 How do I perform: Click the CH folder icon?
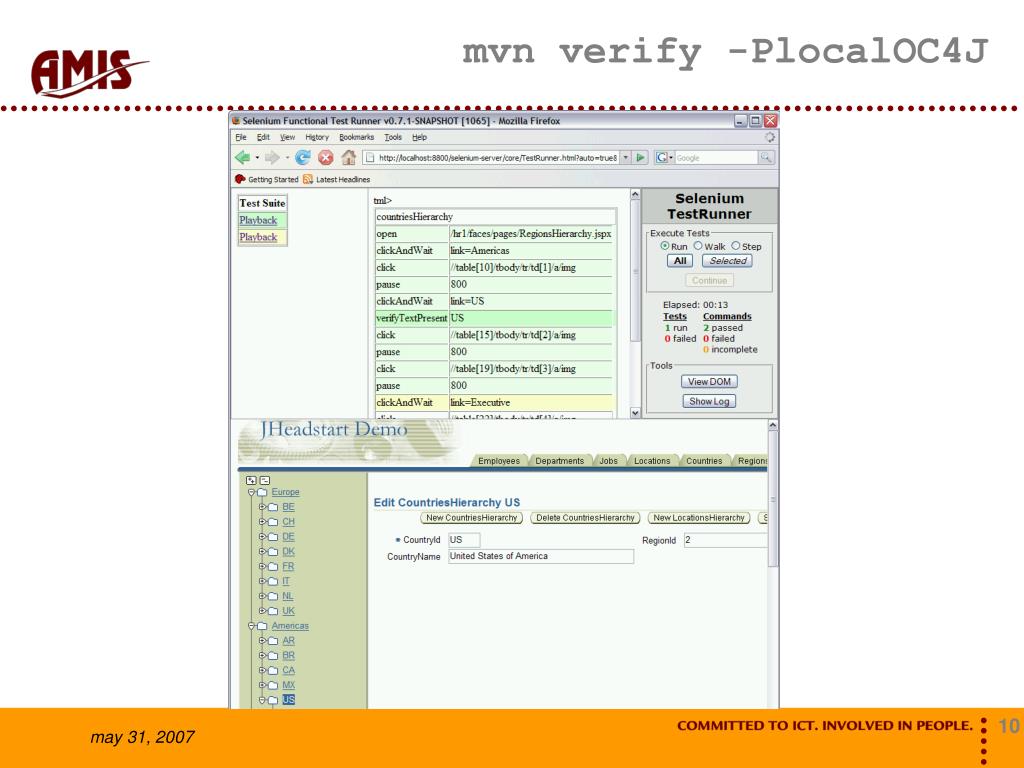pos(273,522)
